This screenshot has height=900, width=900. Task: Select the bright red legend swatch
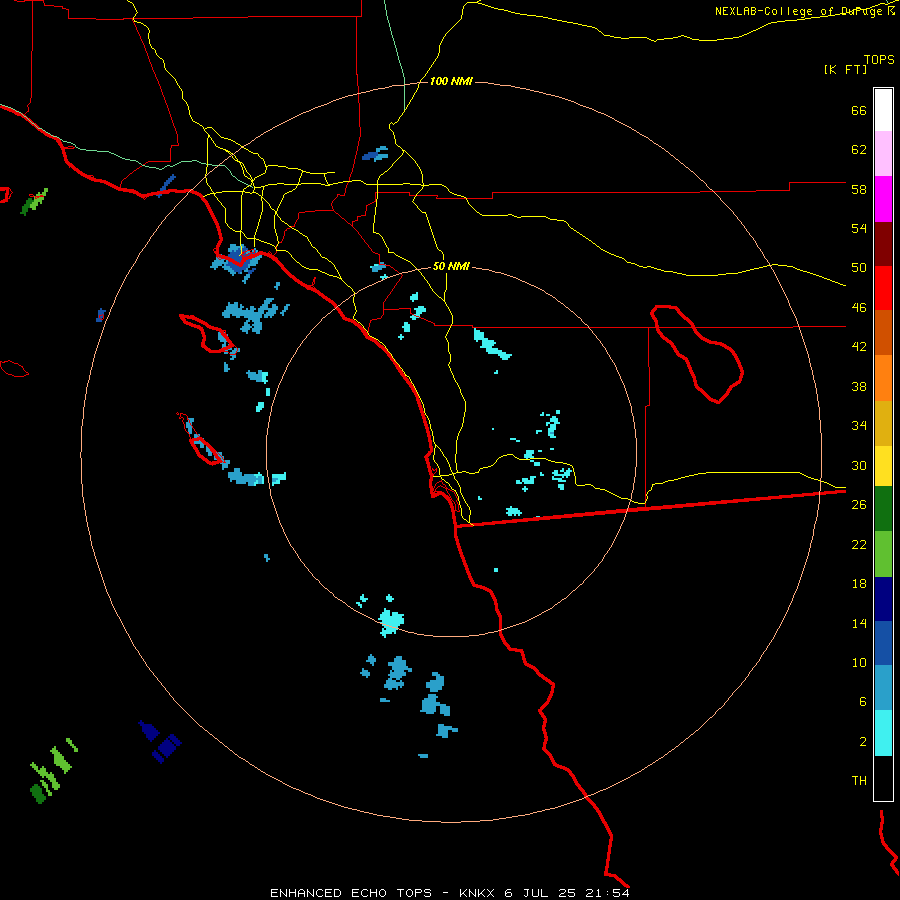click(x=883, y=289)
